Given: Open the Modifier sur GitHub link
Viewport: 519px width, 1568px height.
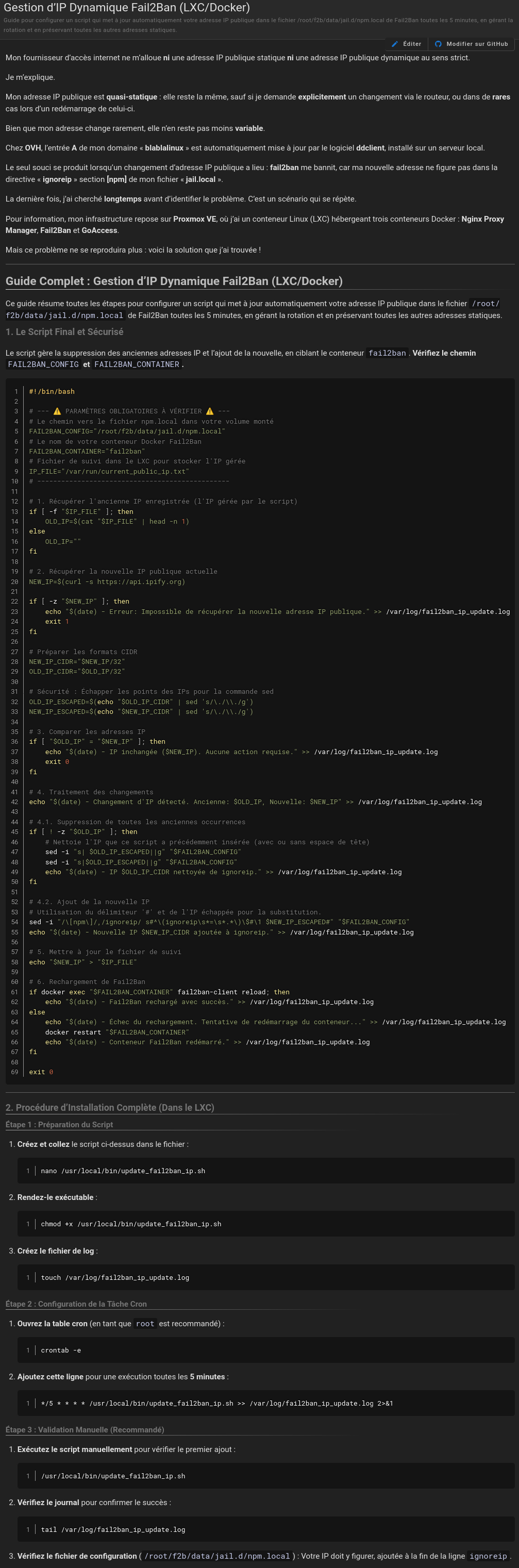Looking at the screenshot, I should tap(476, 44).
